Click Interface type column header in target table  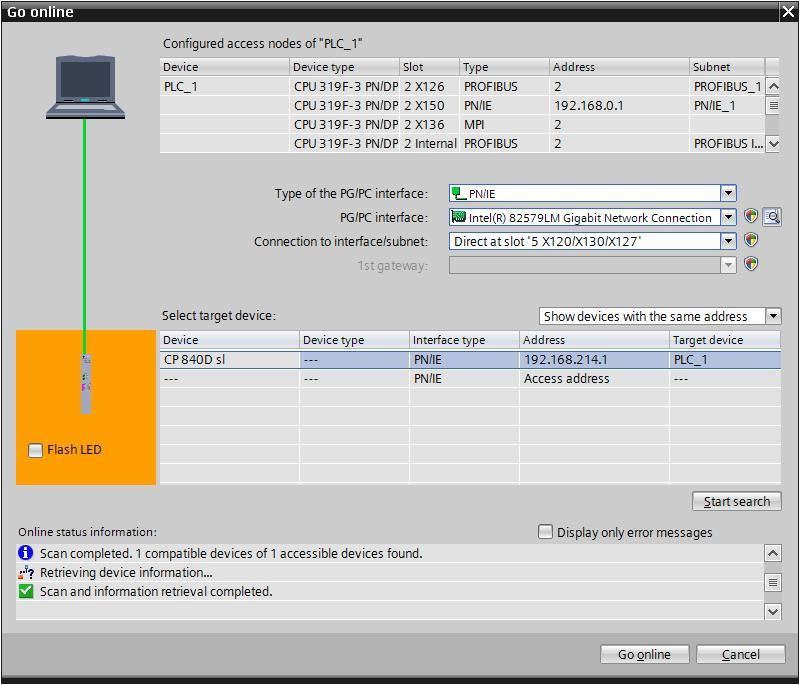click(x=464, y=340)
